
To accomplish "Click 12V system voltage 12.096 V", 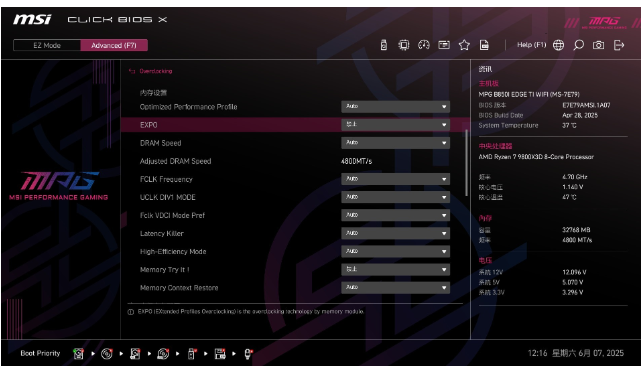I will 574,272.
